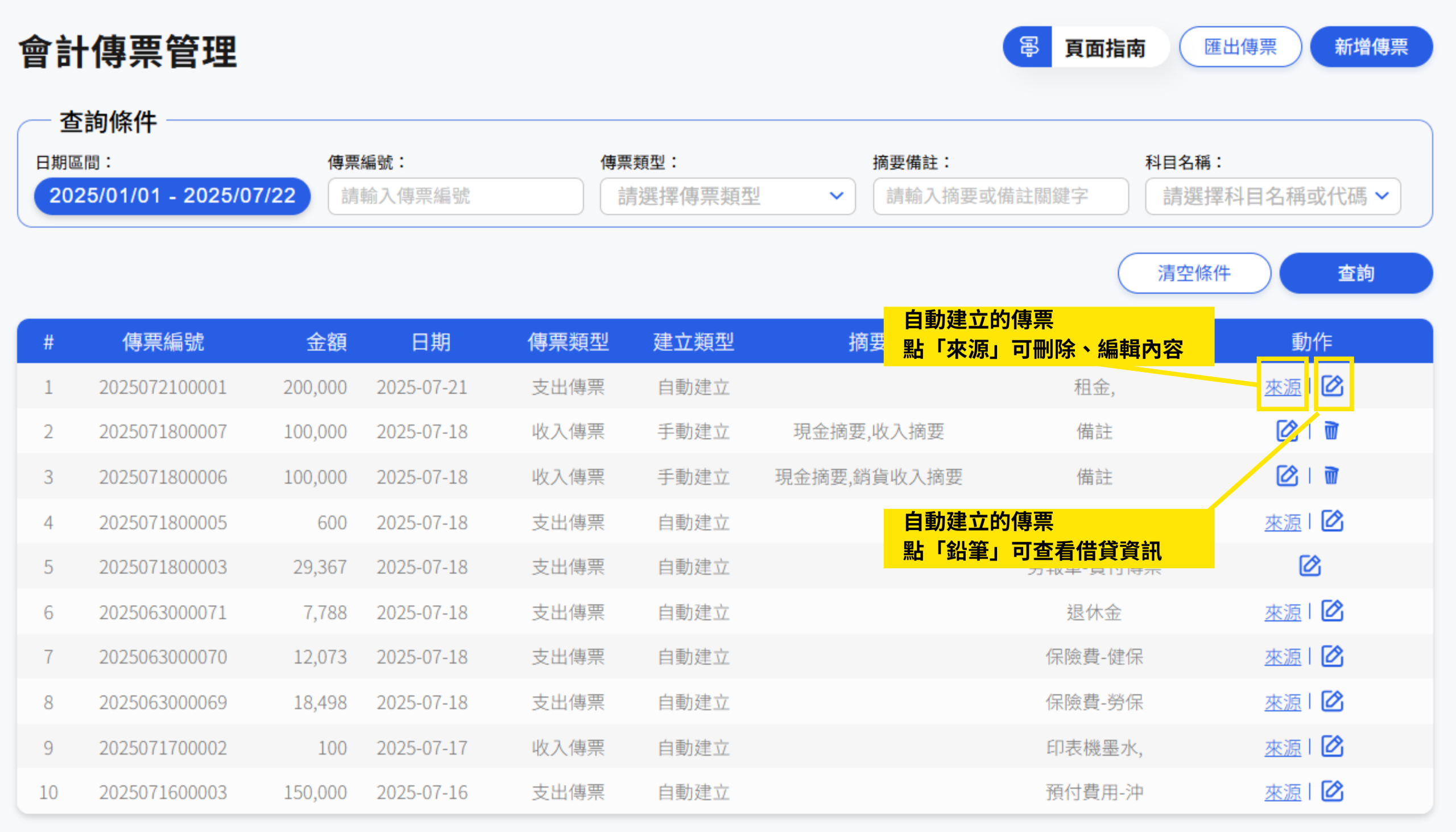Focus the 傳票編號 input field

click(x=456, y=196)
